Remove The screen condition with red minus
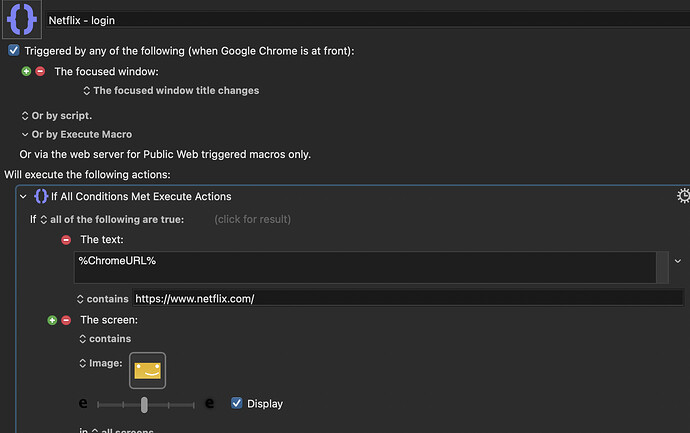 [66, 320]
